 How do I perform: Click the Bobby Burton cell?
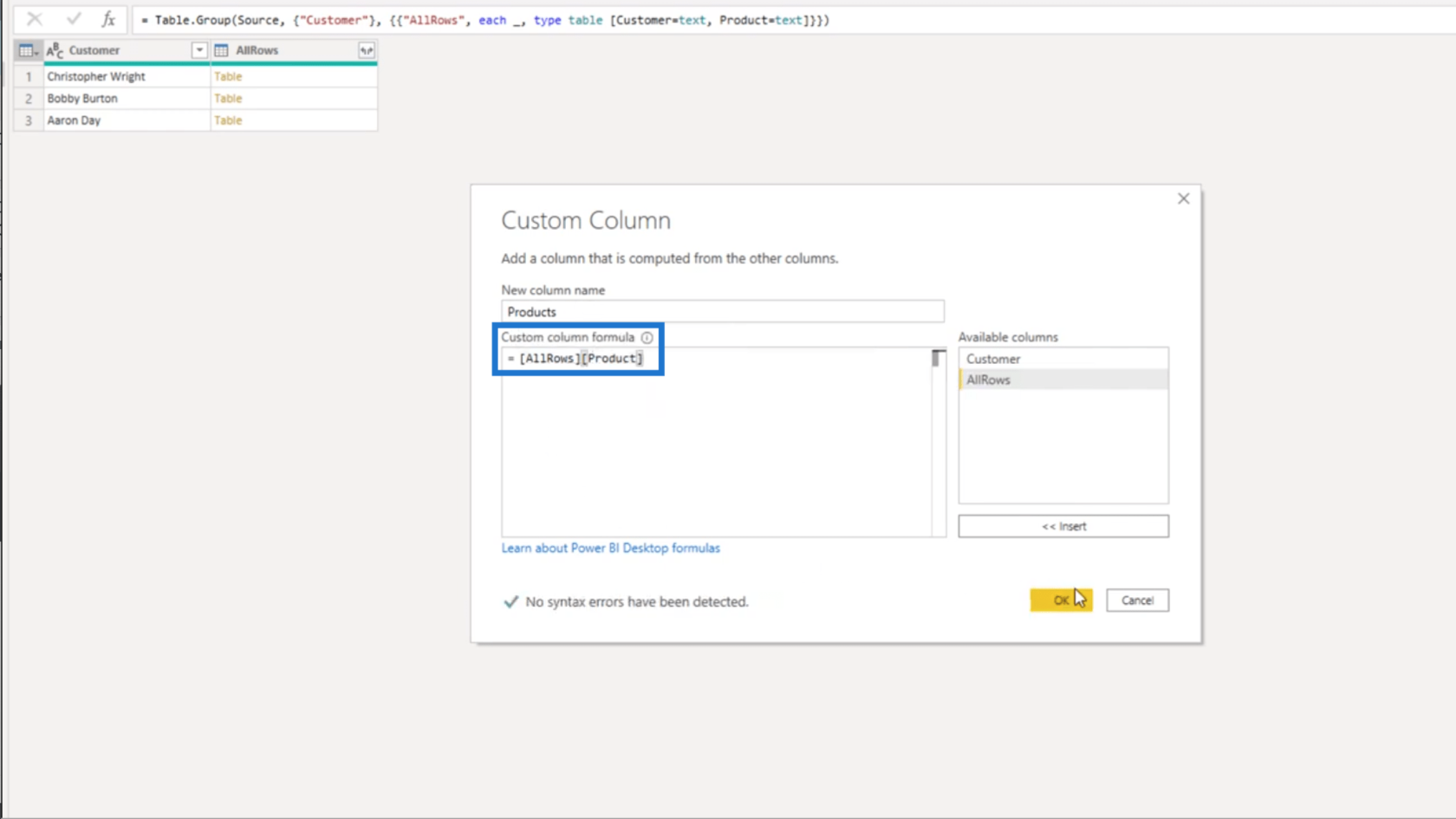(x=127, y=98)
